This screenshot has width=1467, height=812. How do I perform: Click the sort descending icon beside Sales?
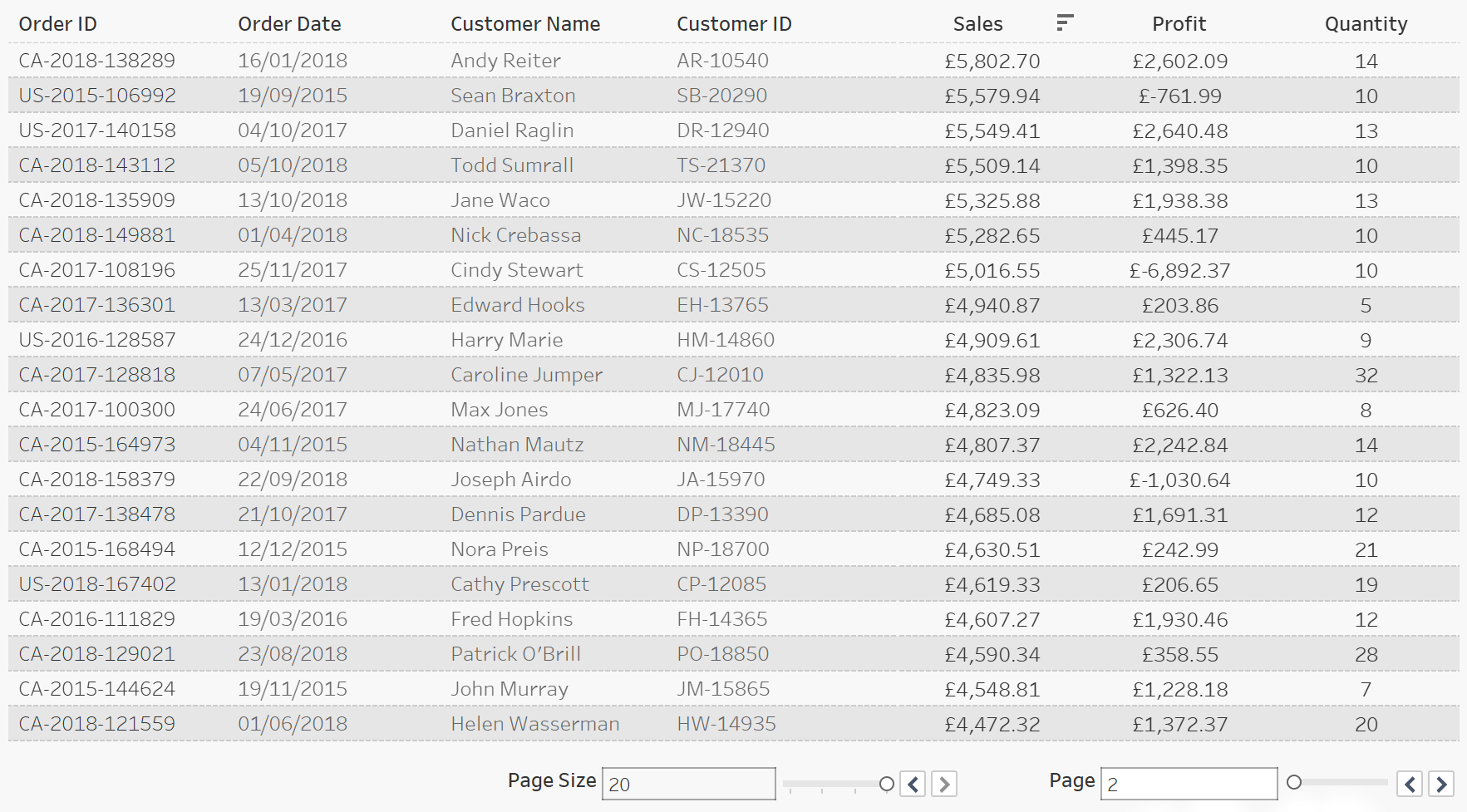[1065, 23]
